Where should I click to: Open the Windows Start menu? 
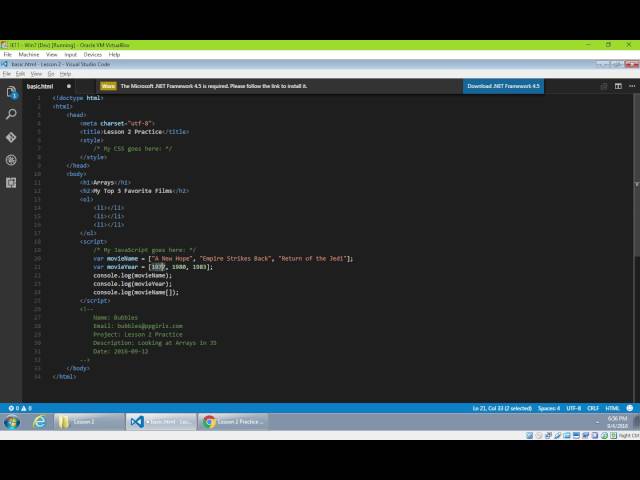click(12, 422)
